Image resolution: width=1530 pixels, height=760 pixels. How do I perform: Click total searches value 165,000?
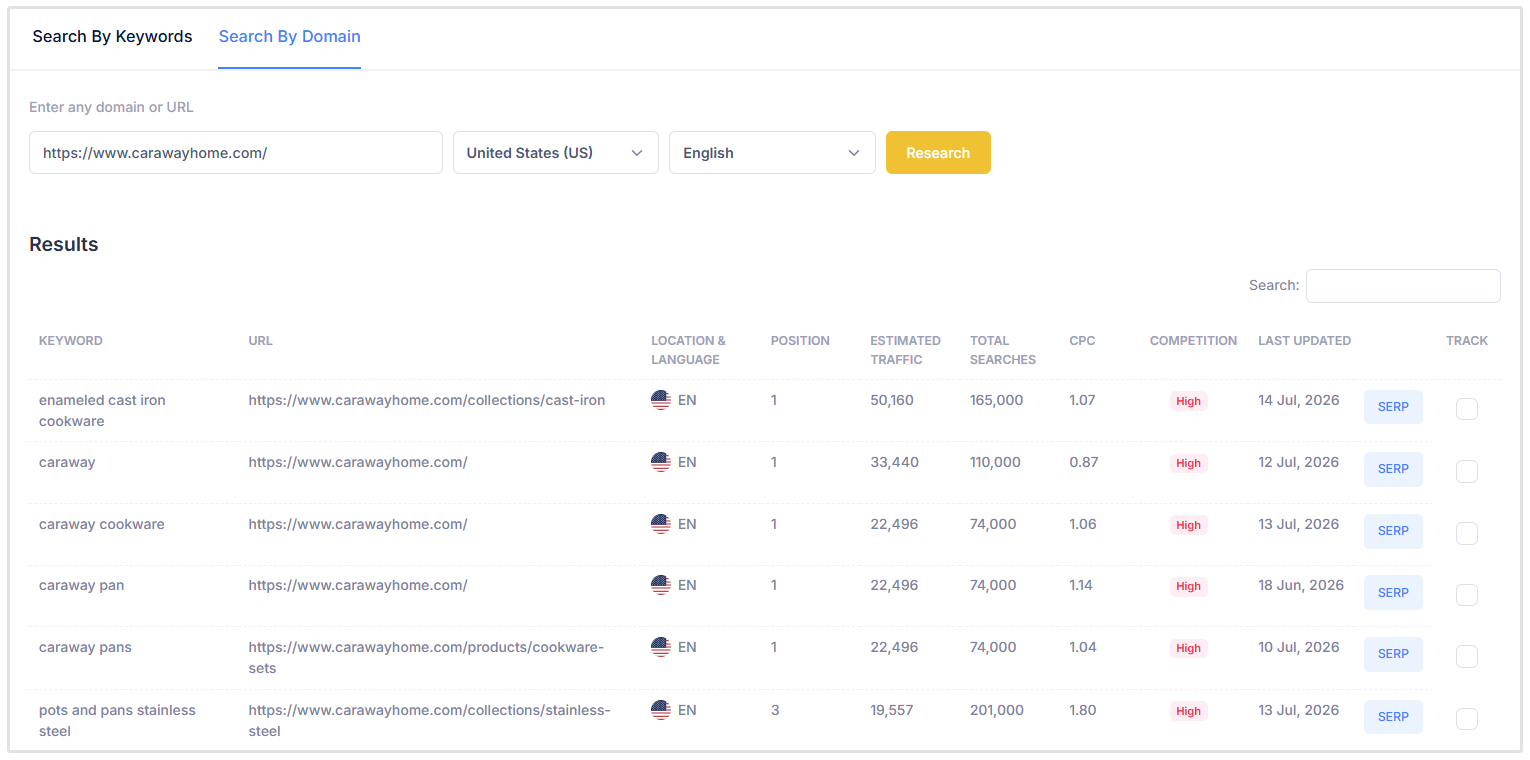[x=997, y=400]
